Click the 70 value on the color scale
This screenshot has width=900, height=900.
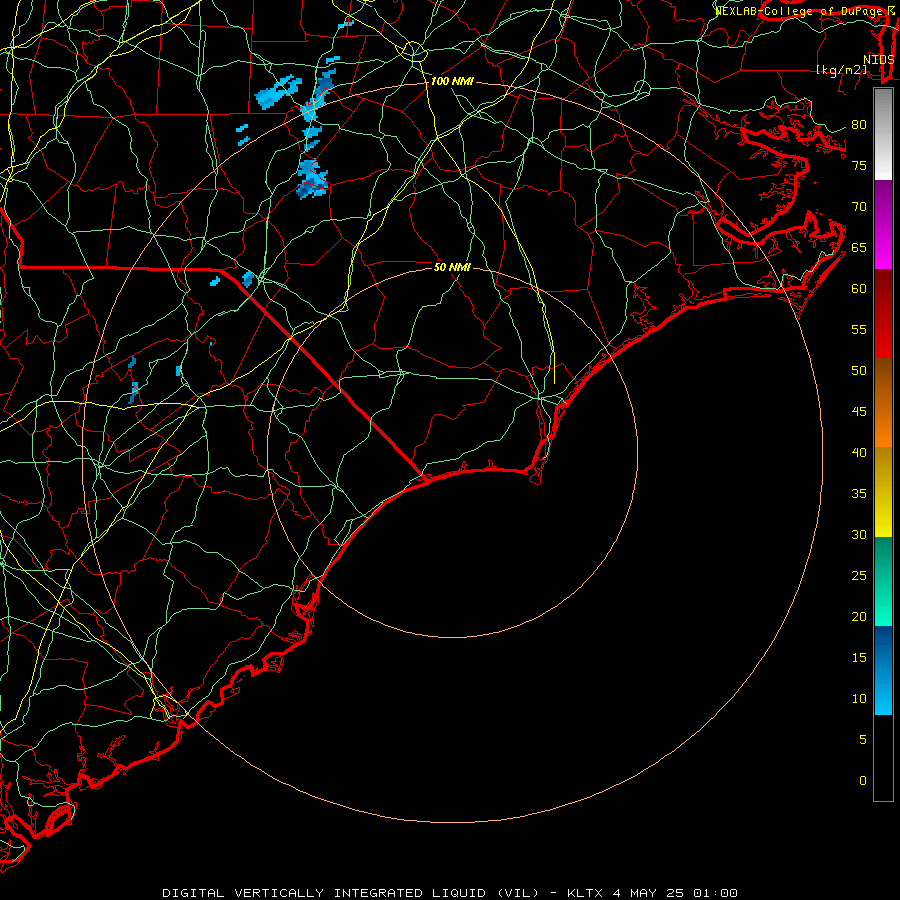pyautogui.click(x=859, y=207)
